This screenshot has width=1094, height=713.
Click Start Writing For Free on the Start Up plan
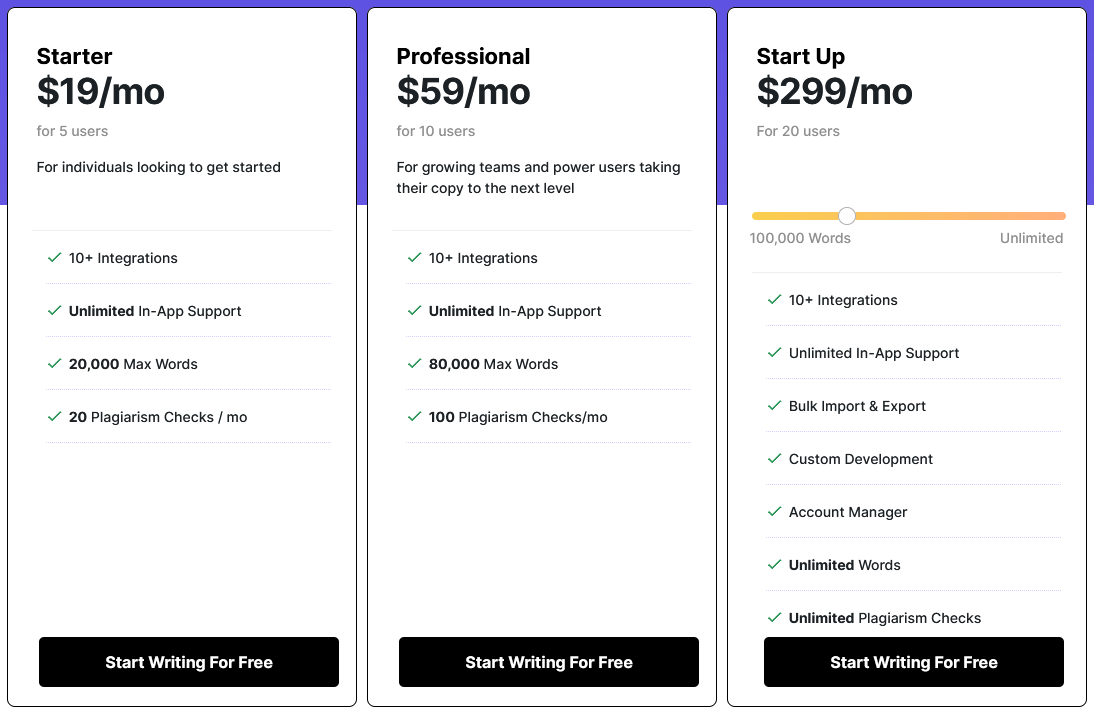pos(913,662)
